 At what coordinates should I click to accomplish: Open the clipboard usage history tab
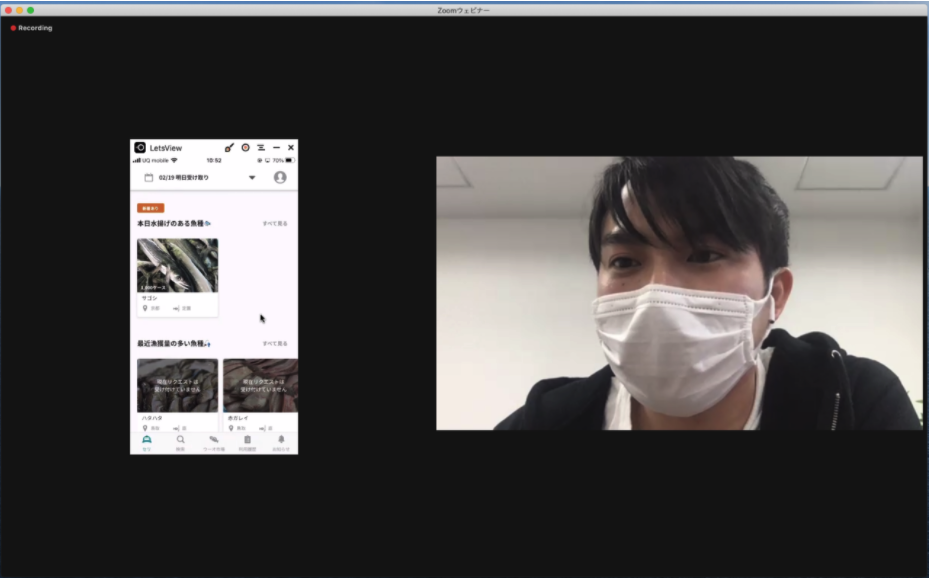248,442
